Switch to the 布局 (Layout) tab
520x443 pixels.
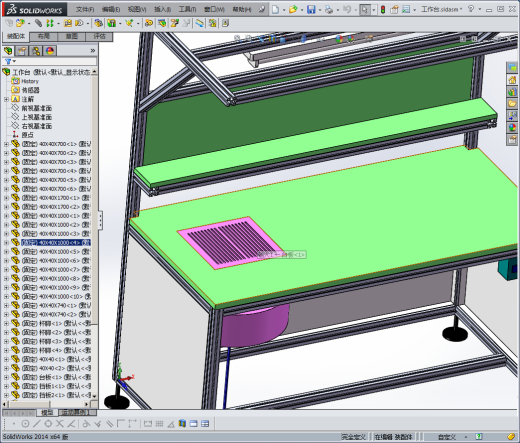pyautogui.click(x=44, y=36)
